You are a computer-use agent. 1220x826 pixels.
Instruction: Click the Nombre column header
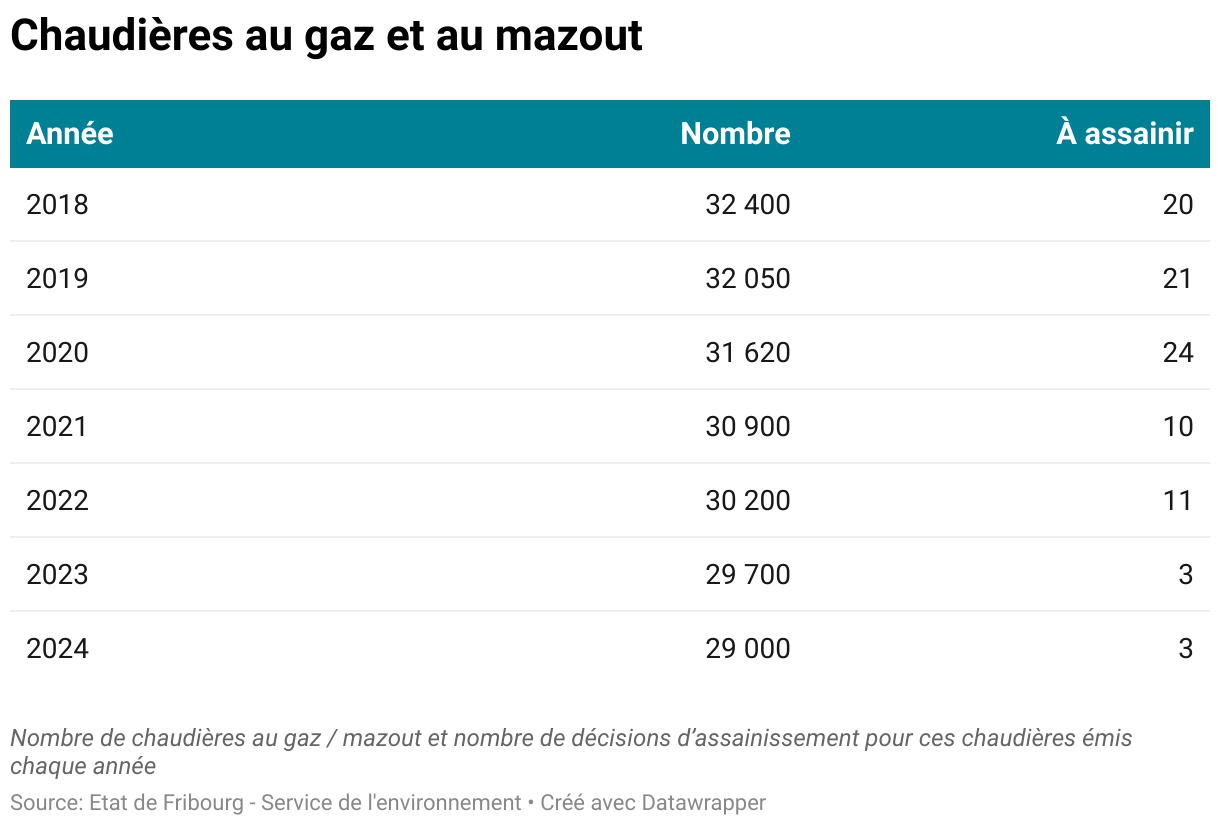click(735, 134)
